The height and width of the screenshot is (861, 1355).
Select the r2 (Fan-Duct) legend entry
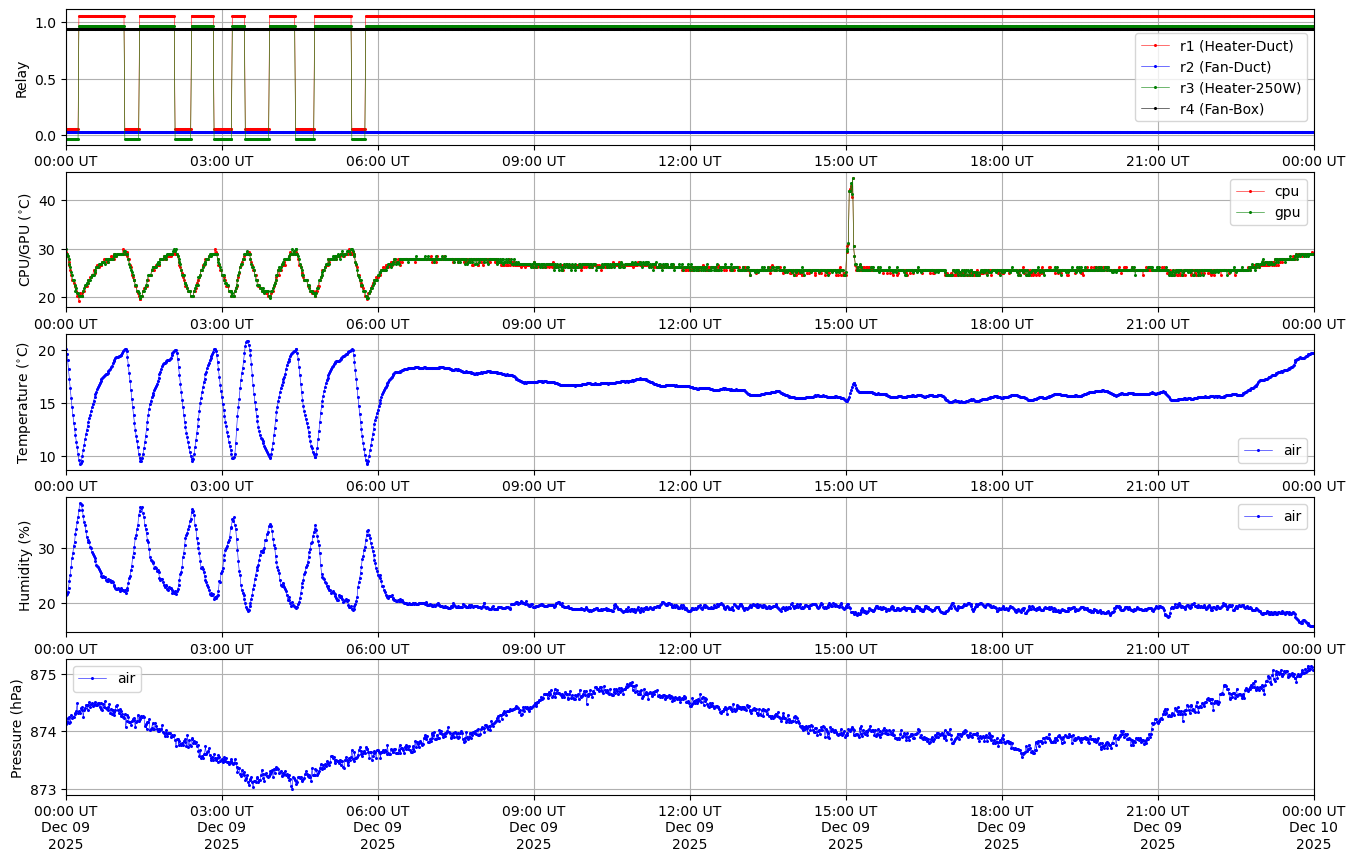coord(1225,66)
